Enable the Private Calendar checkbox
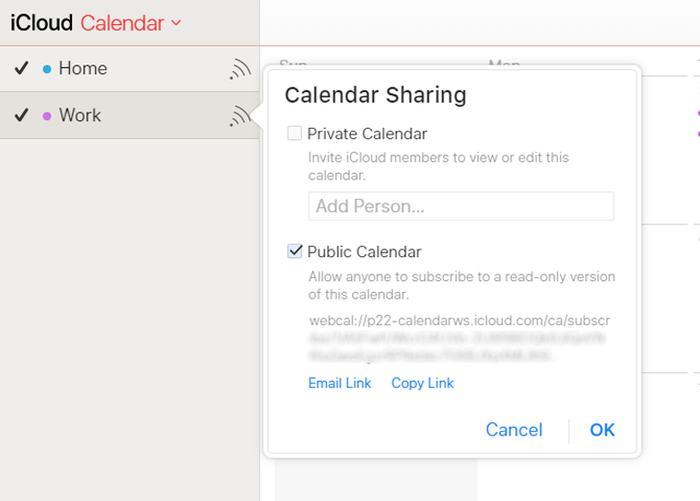The height and width of the screenshot is (501, 700). 294,133
